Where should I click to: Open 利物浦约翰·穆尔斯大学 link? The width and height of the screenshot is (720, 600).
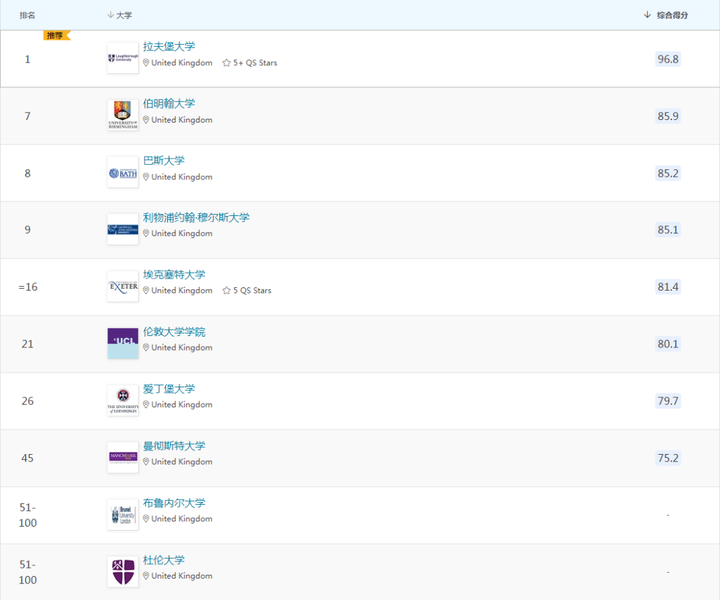point(196,217)
